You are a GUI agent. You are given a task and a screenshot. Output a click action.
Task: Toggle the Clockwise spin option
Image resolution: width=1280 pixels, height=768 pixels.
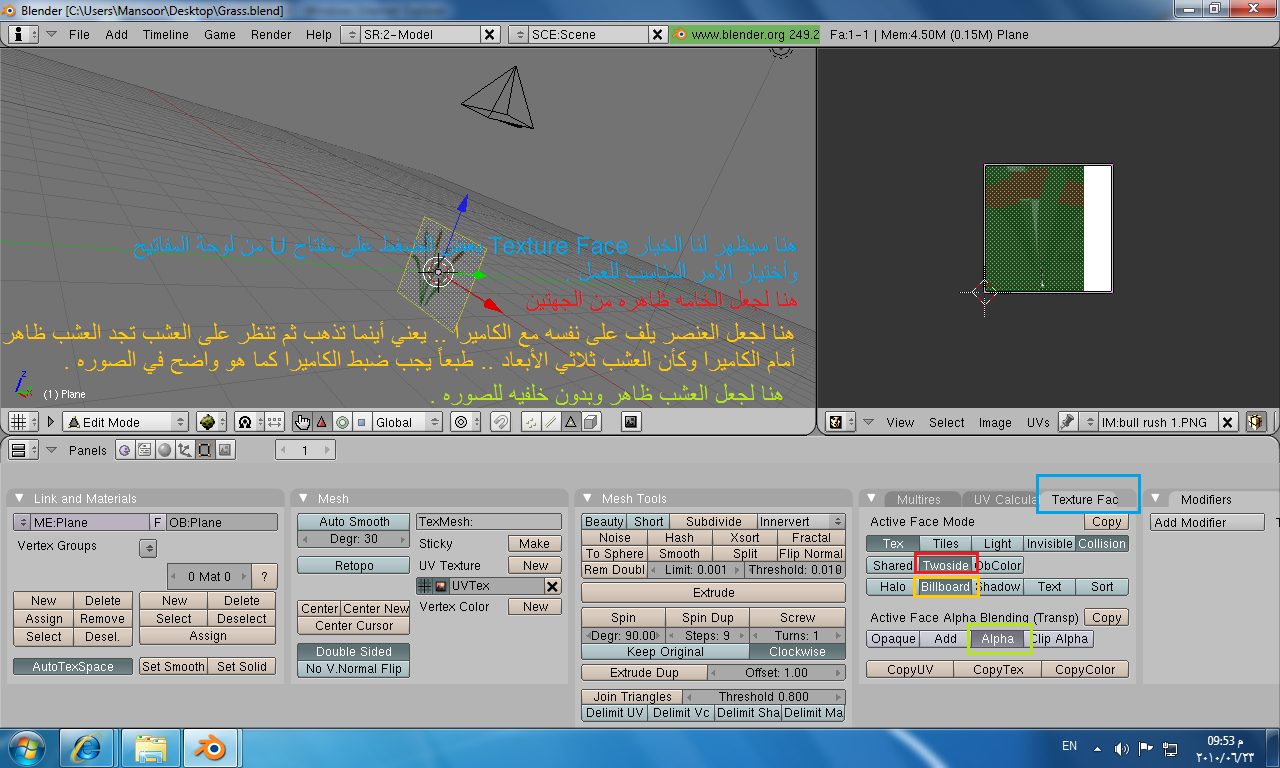(797, 651)
